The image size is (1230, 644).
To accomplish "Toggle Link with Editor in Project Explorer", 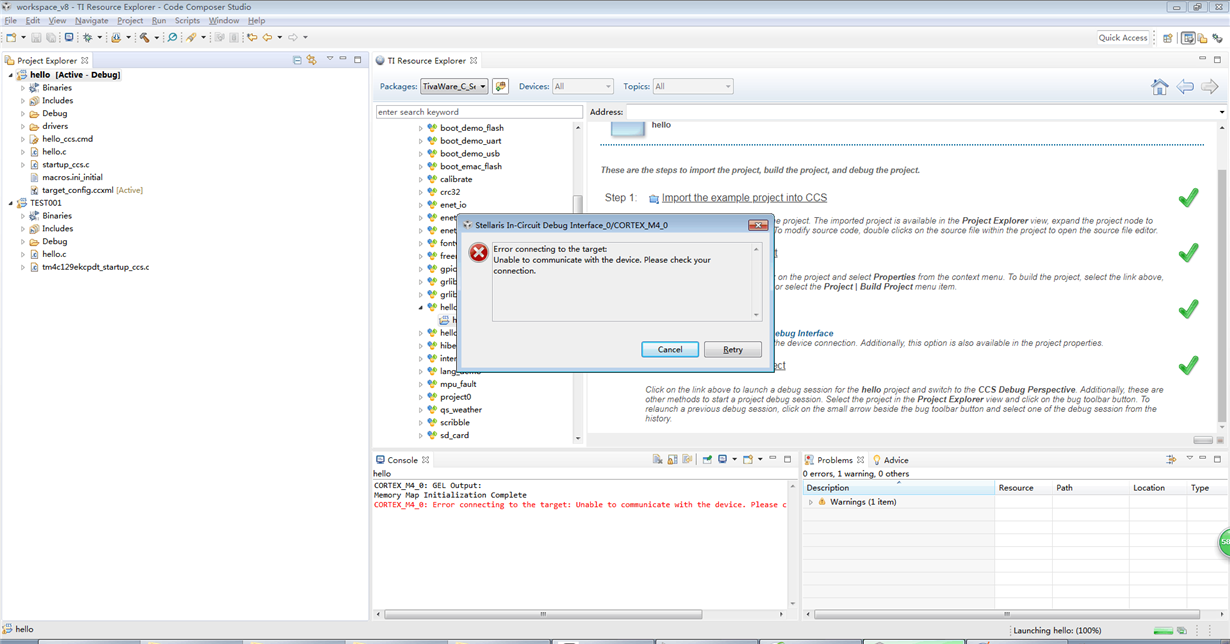I will [x=312, y=60].
